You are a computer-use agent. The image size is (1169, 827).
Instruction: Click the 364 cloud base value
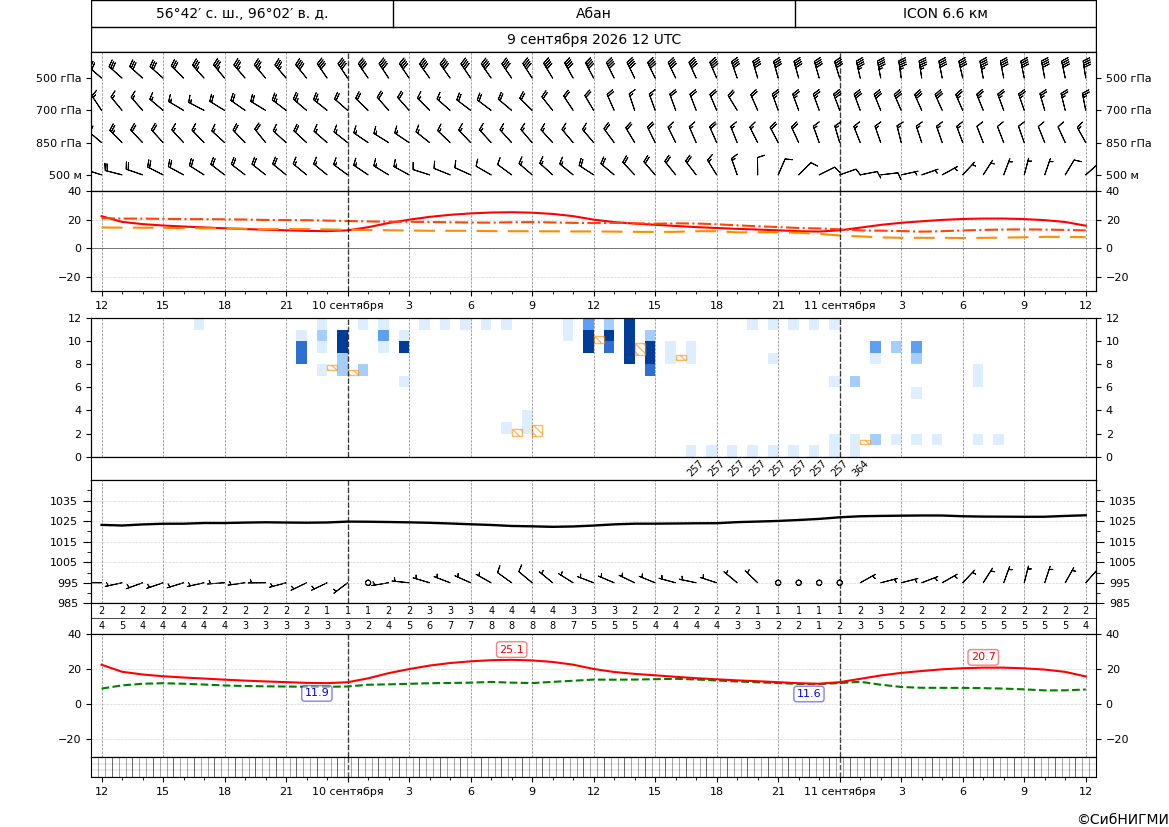(x=860, y=468)
